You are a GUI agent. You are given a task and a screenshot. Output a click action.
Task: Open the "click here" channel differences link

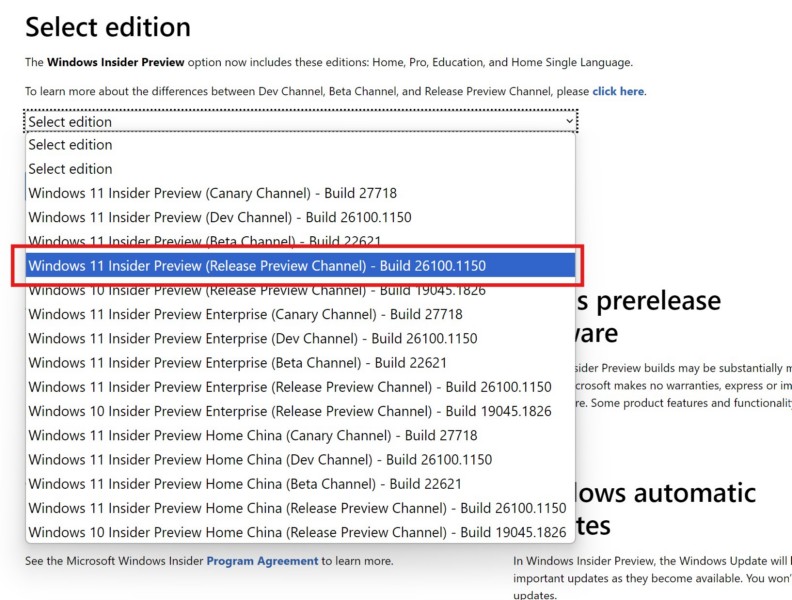tap(618, 91)
